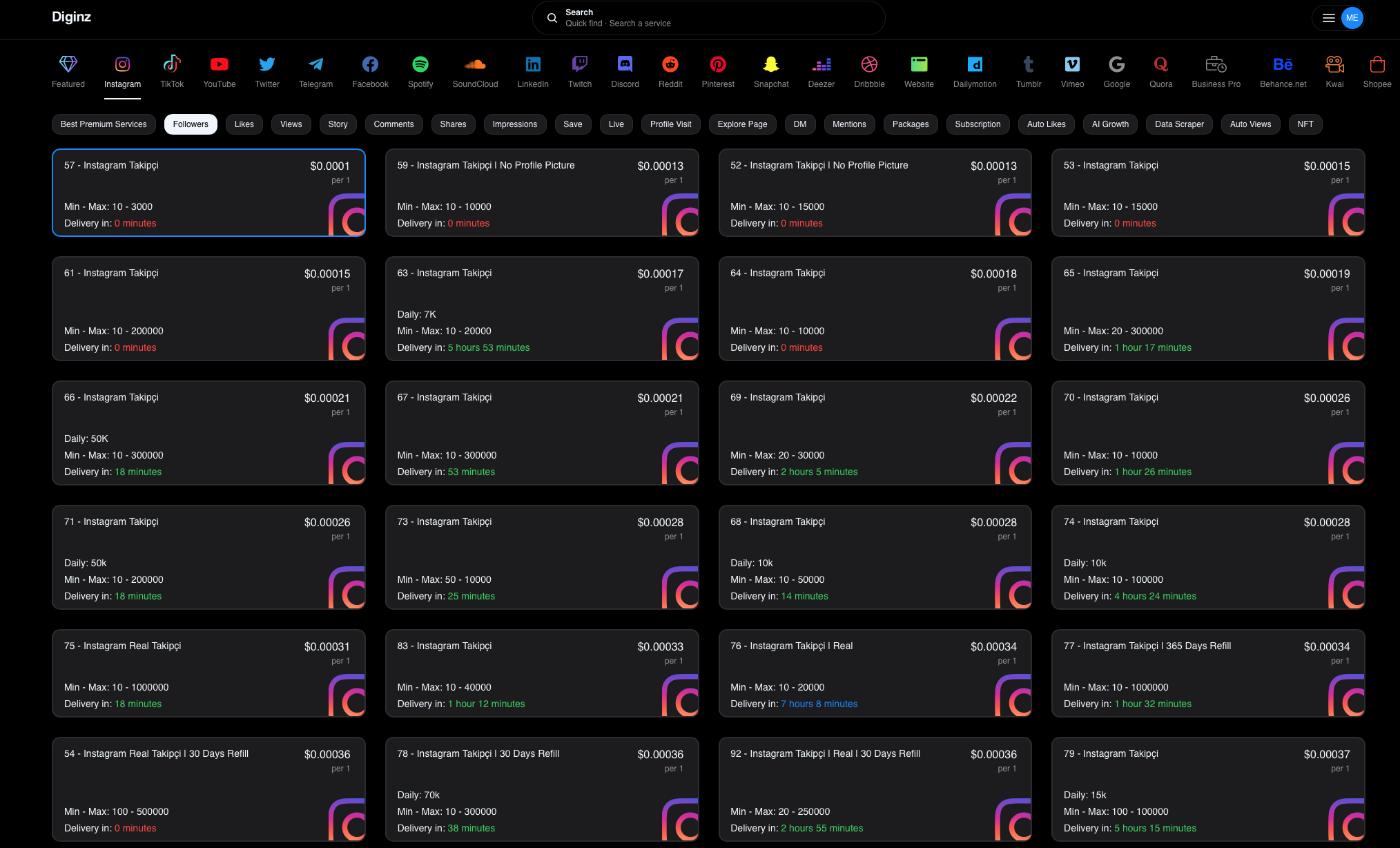This screenshot has width=1400, height=848.
Task: Open the Shopee bag icon
Action: 1377,65
